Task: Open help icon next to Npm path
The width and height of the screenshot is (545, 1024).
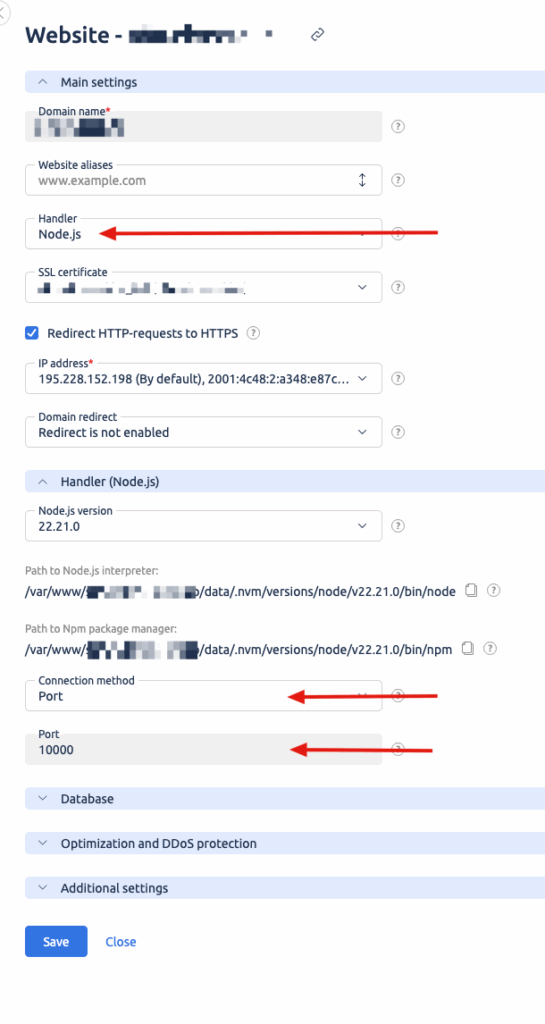Action: click(490, 648)
